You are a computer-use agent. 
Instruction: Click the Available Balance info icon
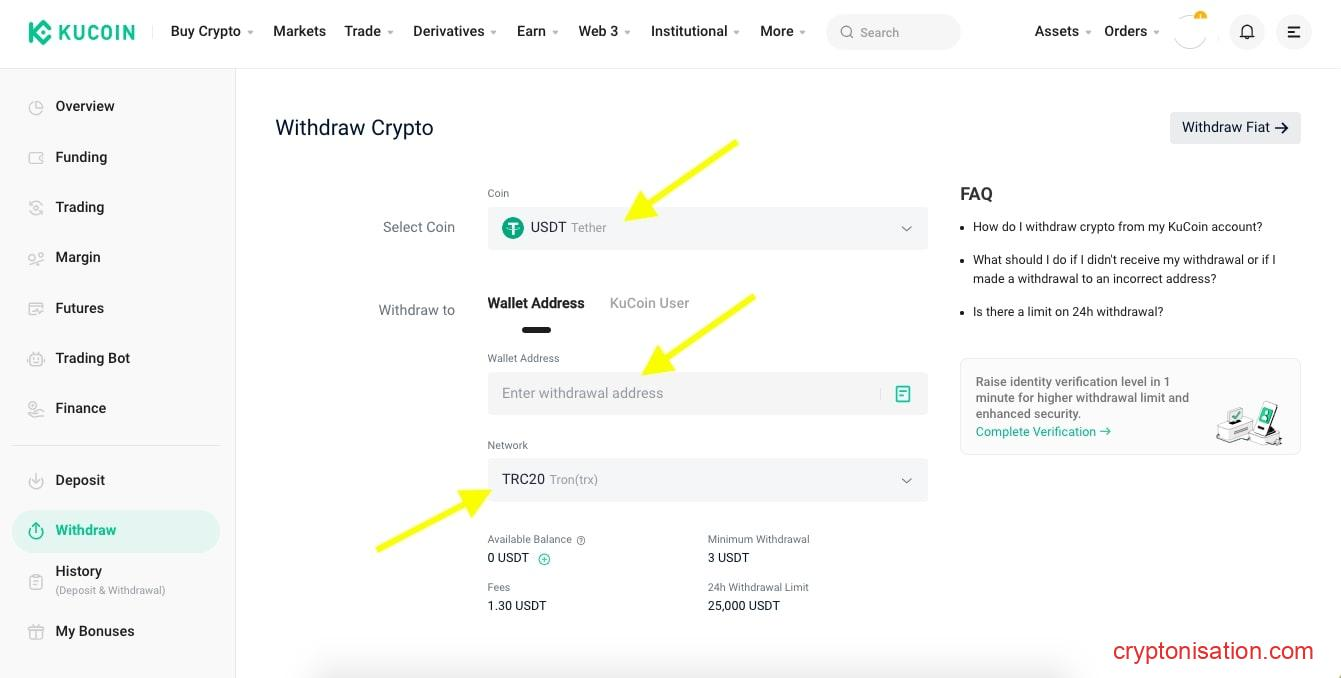point(581,540)
